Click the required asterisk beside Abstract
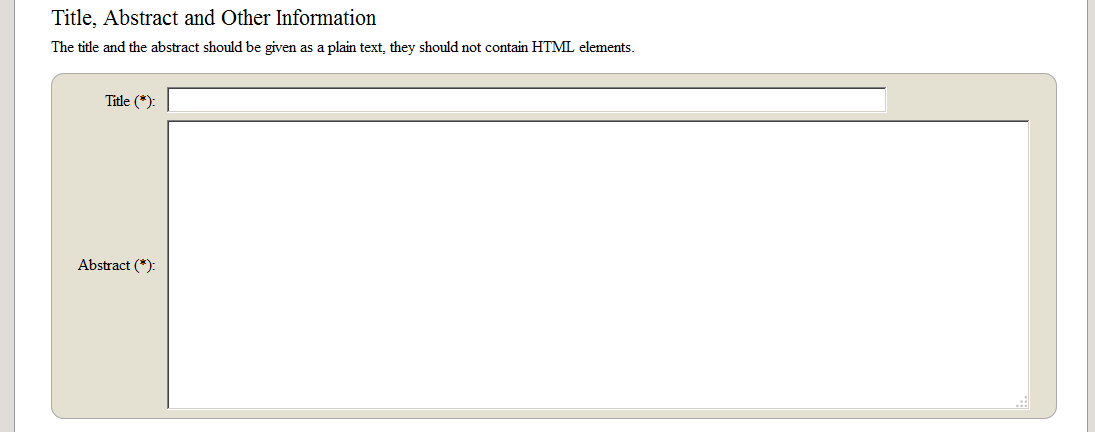This screenshot has height=432, width=1095. click(x=145, y=265)
